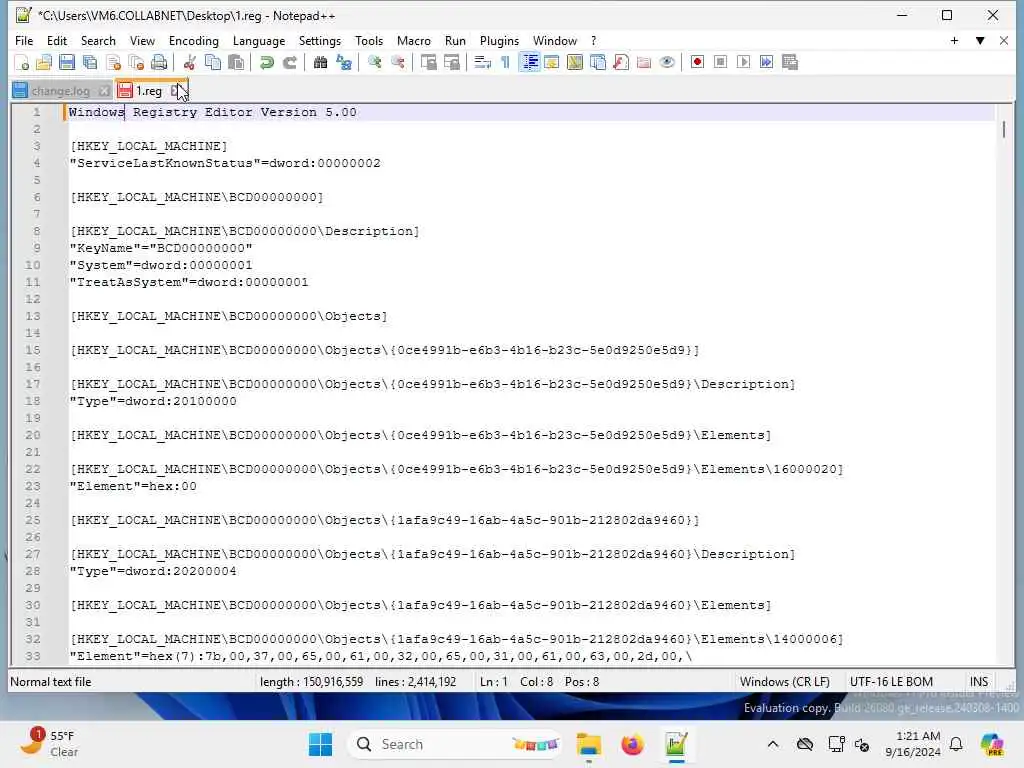
Task: Click the Paste toolbar icon
Action: [236, 62]
